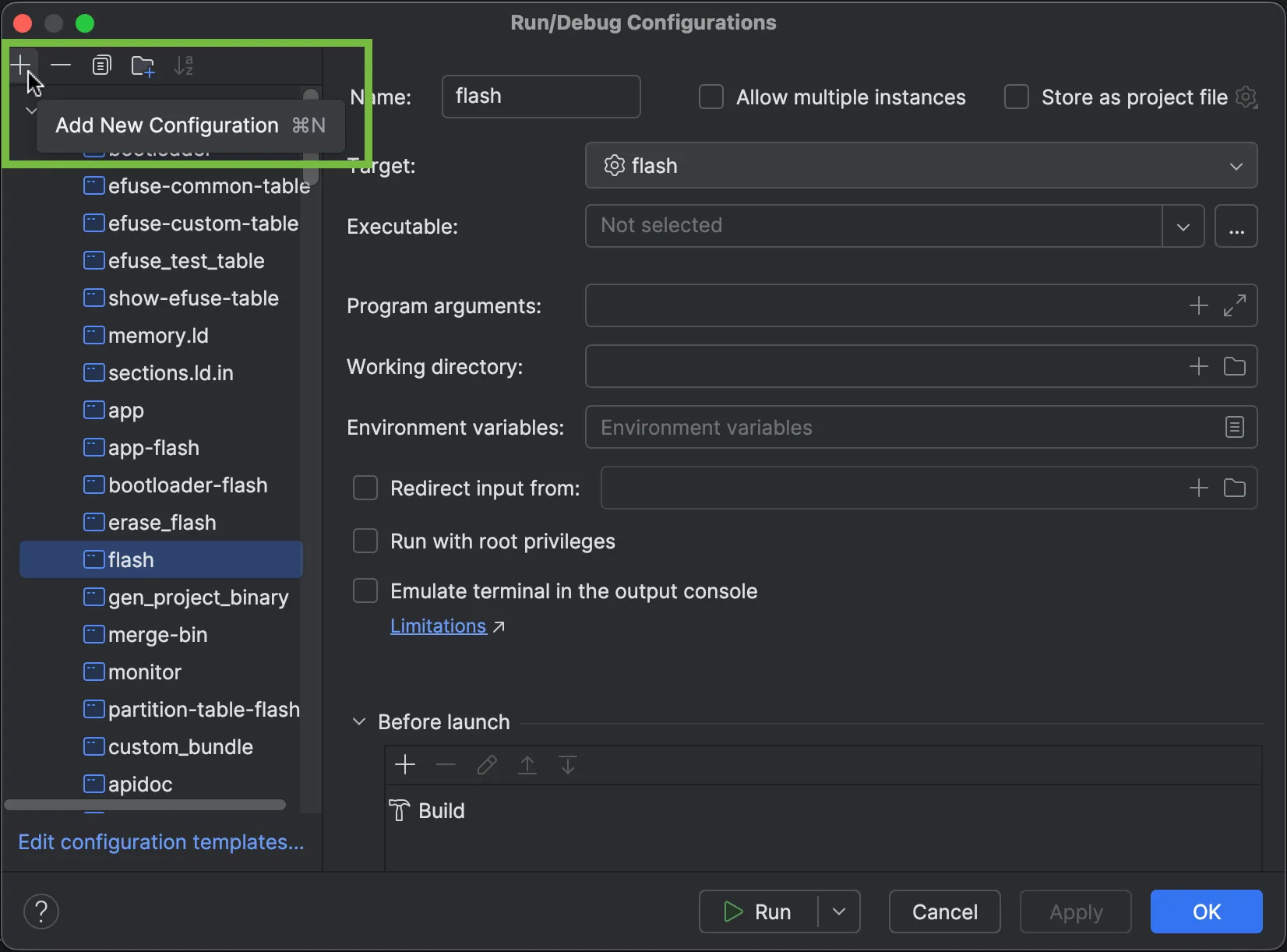Click the Add New Configuration plus icon
Viewport: 1287px width, 952px height.
pyautogui.click(x=21, y=65)
